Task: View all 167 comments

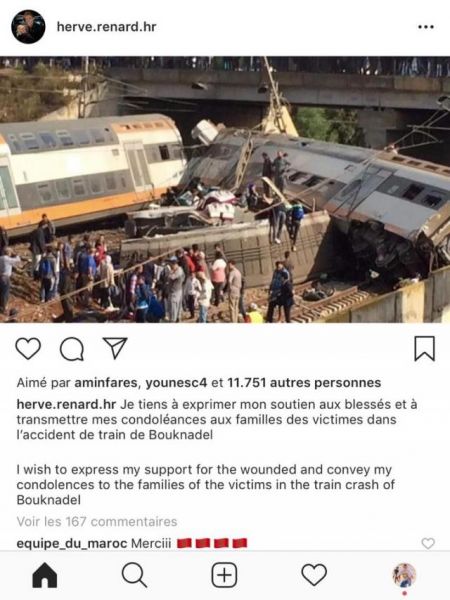Action: click(x=97, y=522)
